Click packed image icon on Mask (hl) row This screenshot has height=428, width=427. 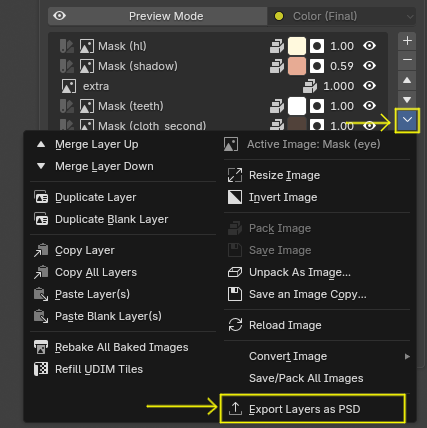click(x=277, y=46)
